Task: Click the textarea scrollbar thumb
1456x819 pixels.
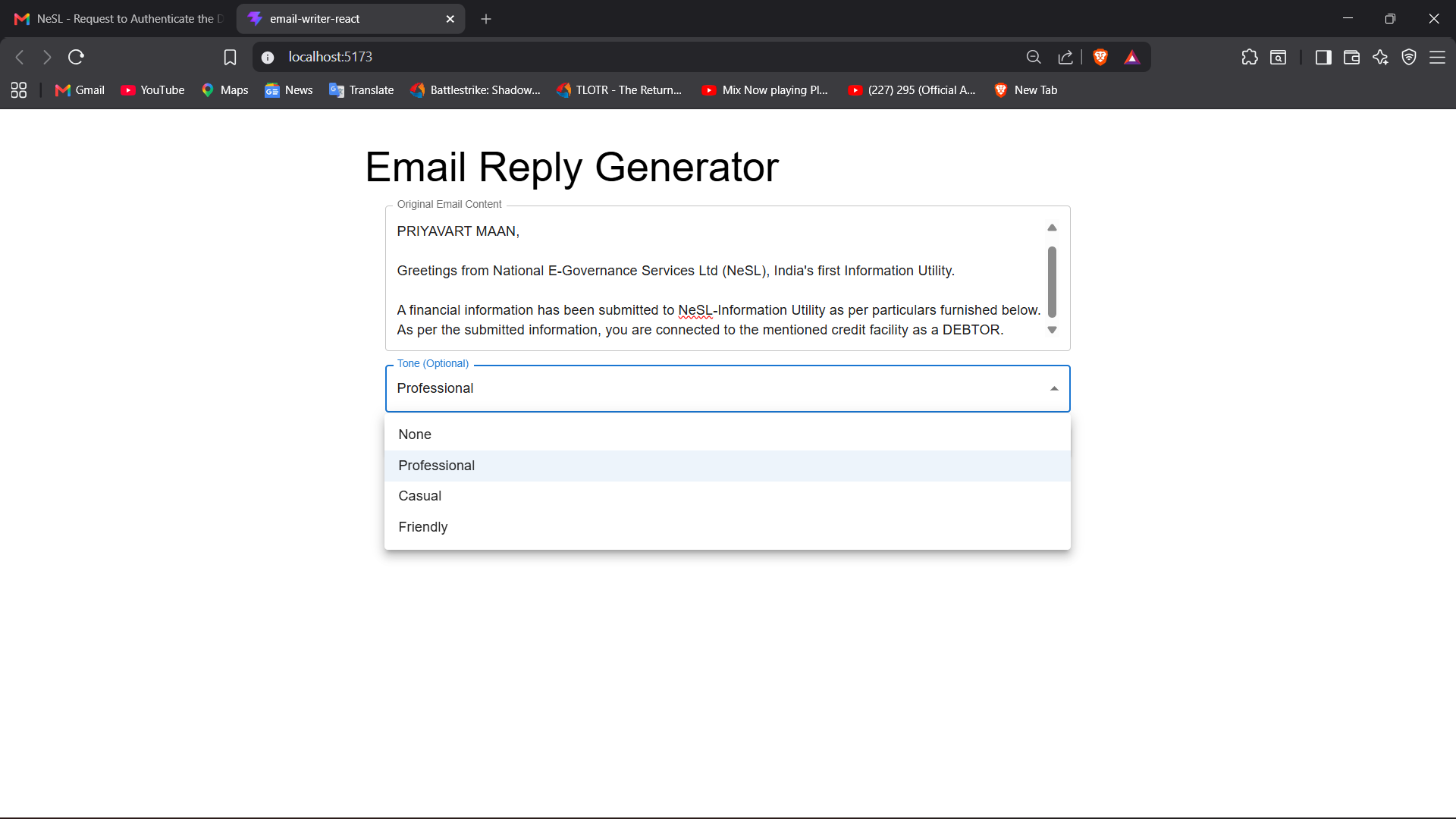Action: (1052, 281)
